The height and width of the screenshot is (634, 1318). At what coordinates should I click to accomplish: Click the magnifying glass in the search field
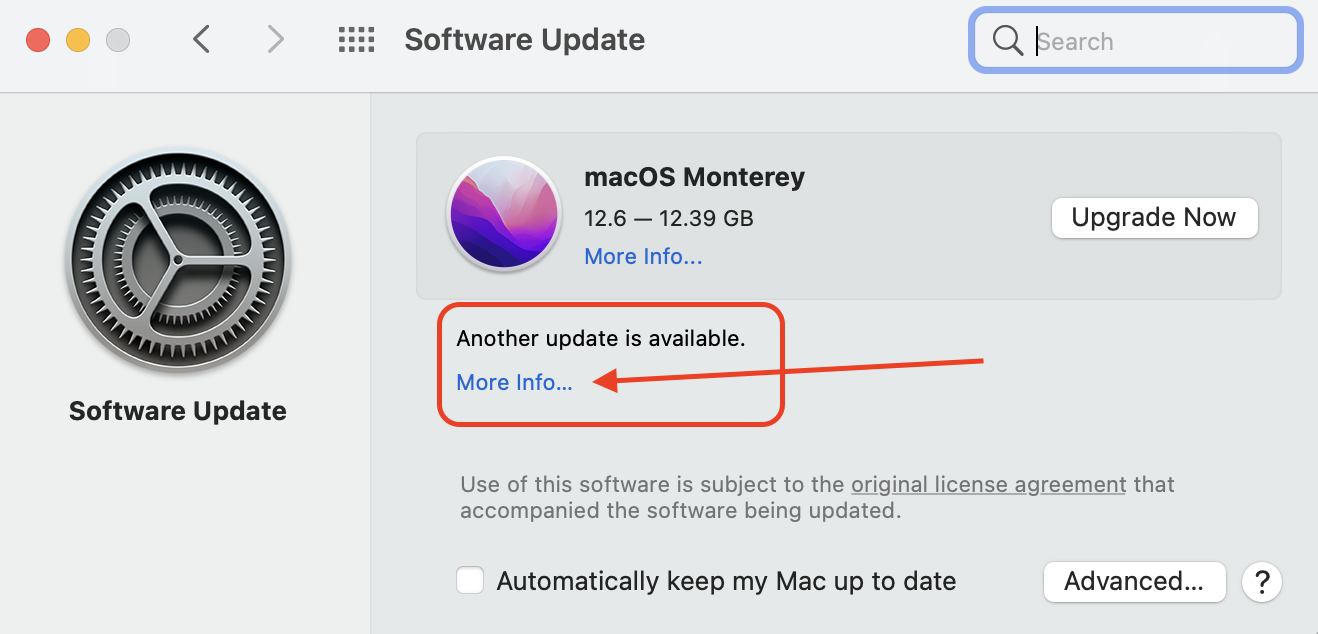point(1006,40)
